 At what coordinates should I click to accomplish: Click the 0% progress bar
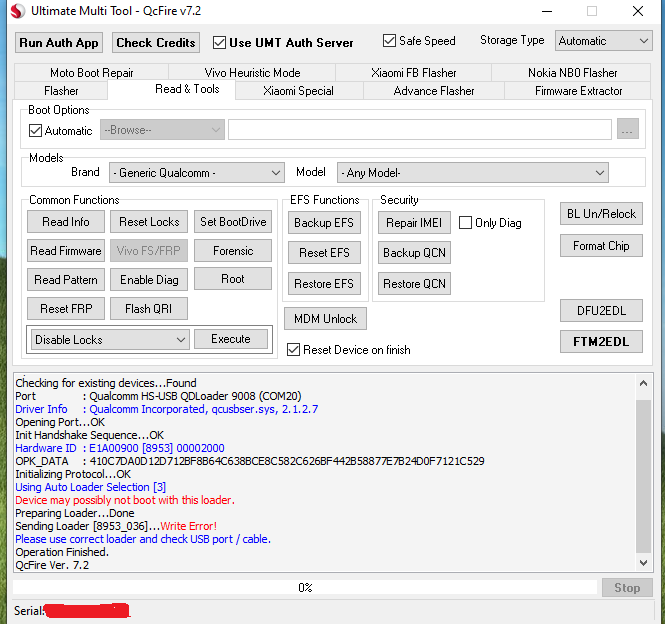tap(305, 588)
